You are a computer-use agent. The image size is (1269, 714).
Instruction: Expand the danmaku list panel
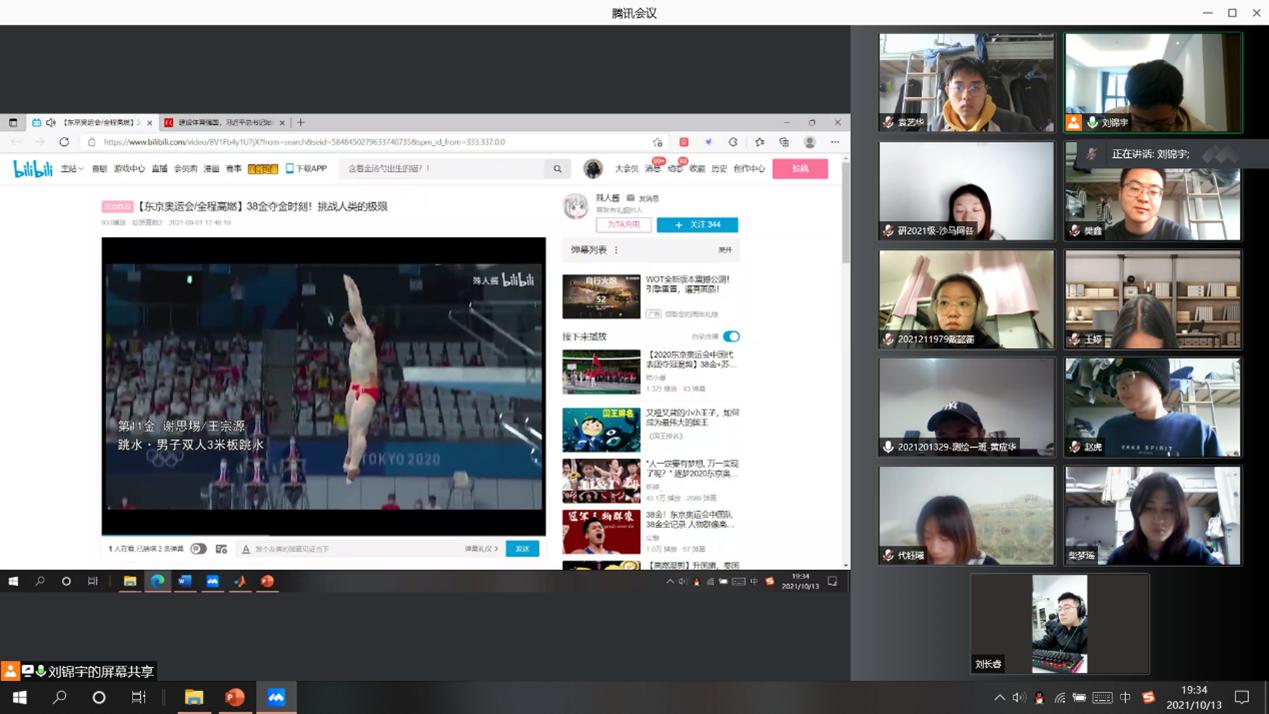pyautogui.click(x=725, y=250)
